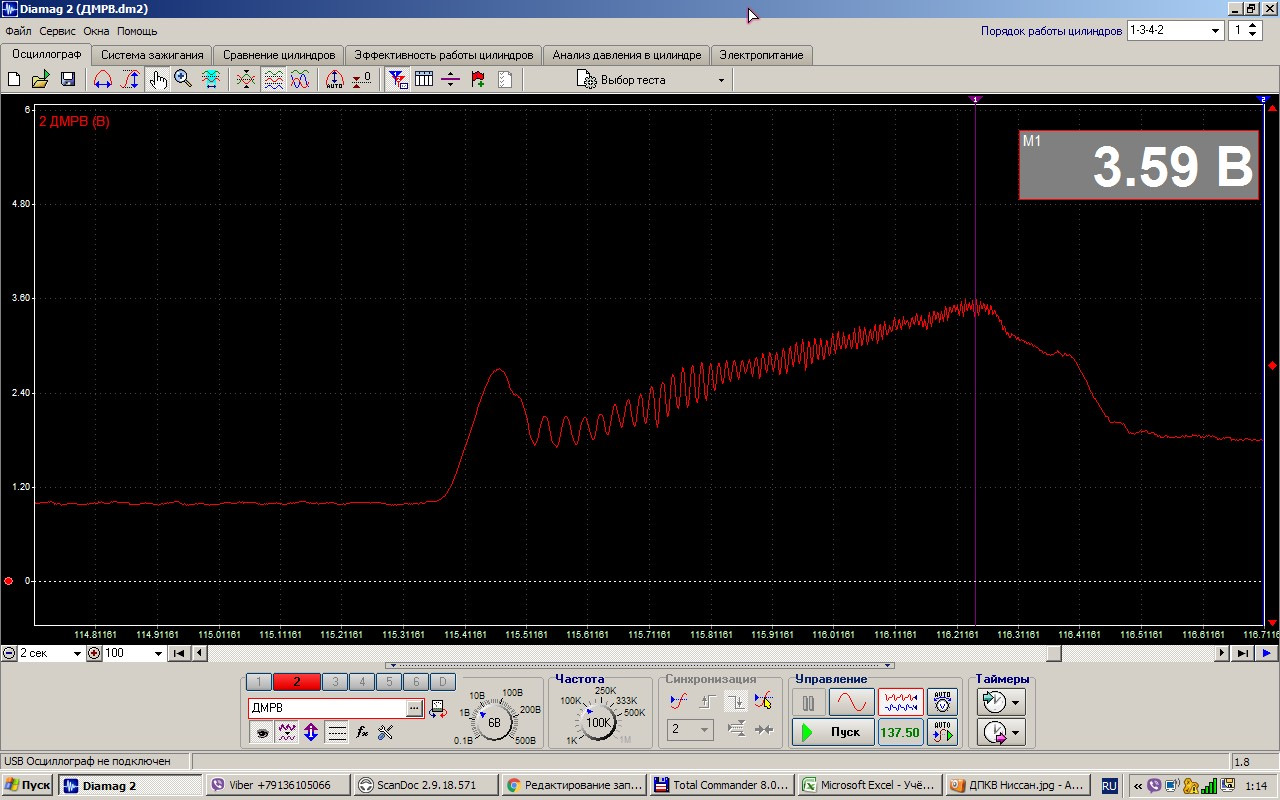Select the red channel 2 button

[x=296, y=682]
